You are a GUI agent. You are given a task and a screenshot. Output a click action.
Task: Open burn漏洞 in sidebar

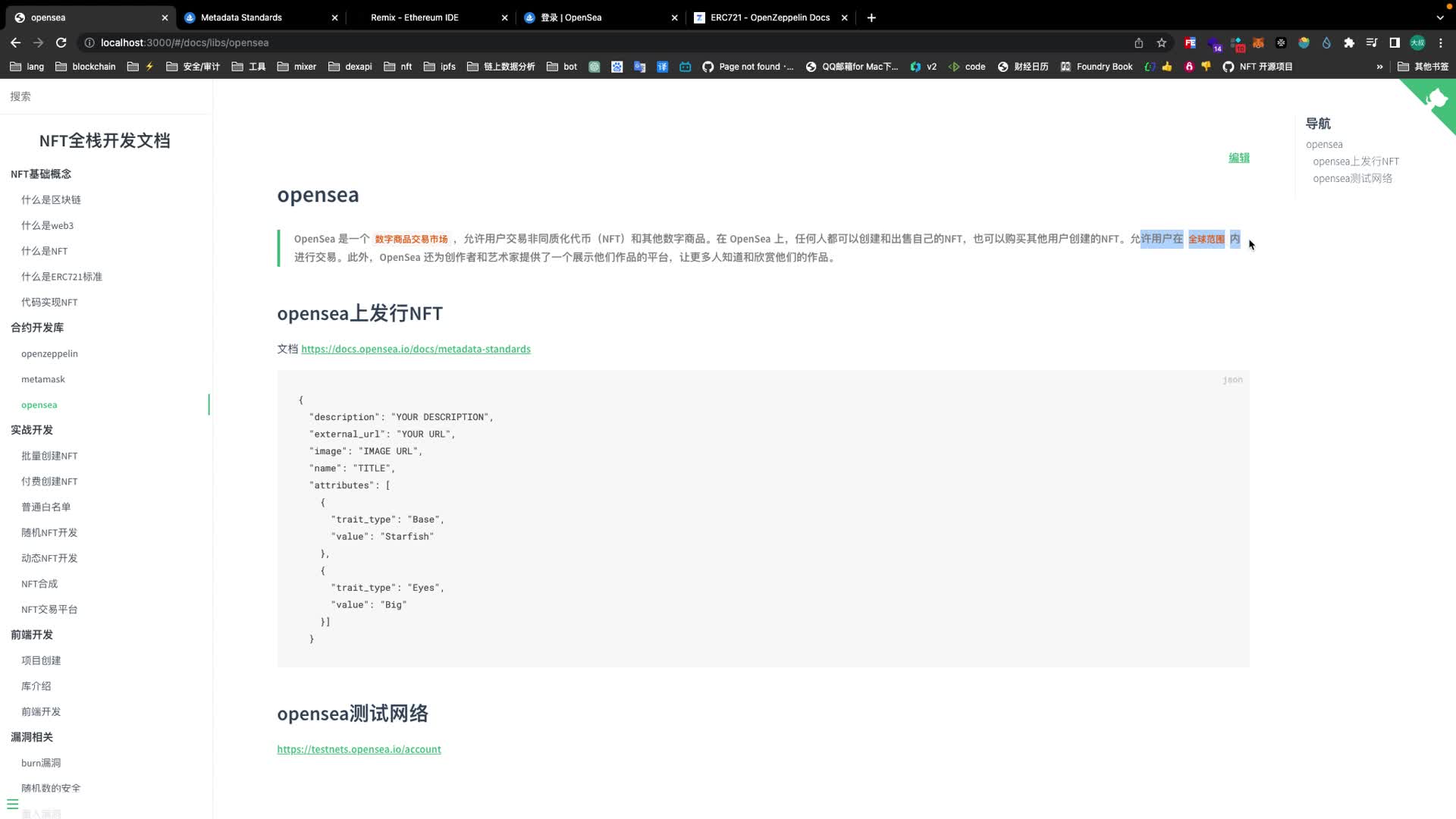pos(41,764)
